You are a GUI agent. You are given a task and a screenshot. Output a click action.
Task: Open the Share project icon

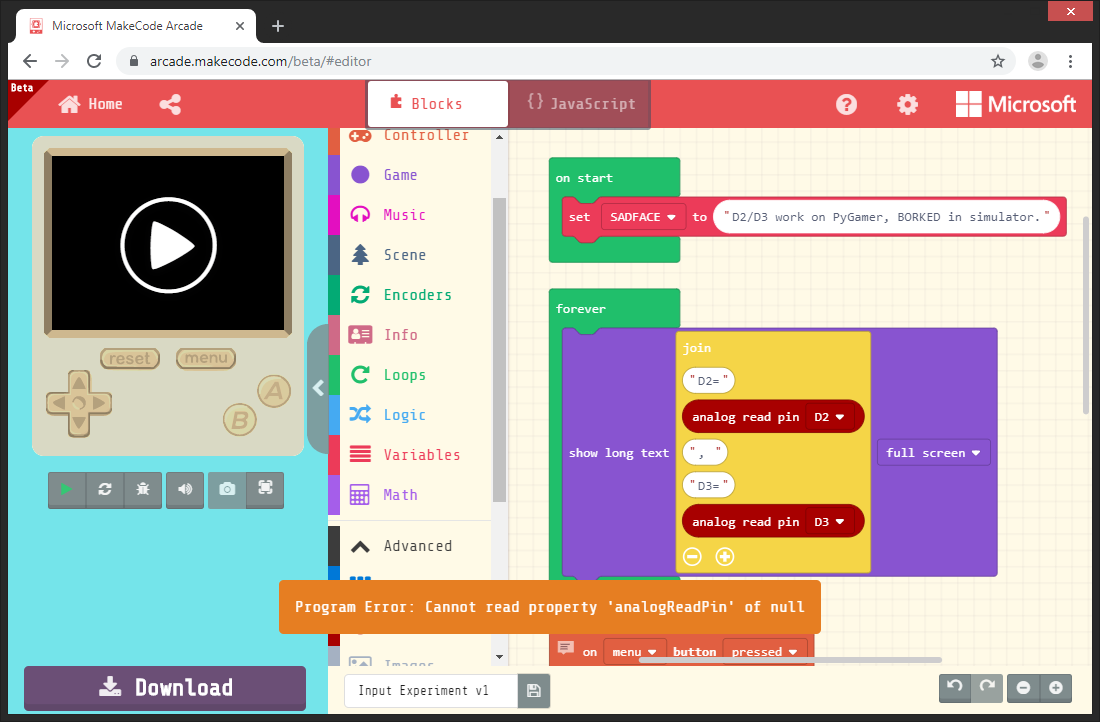pos(170,105)
